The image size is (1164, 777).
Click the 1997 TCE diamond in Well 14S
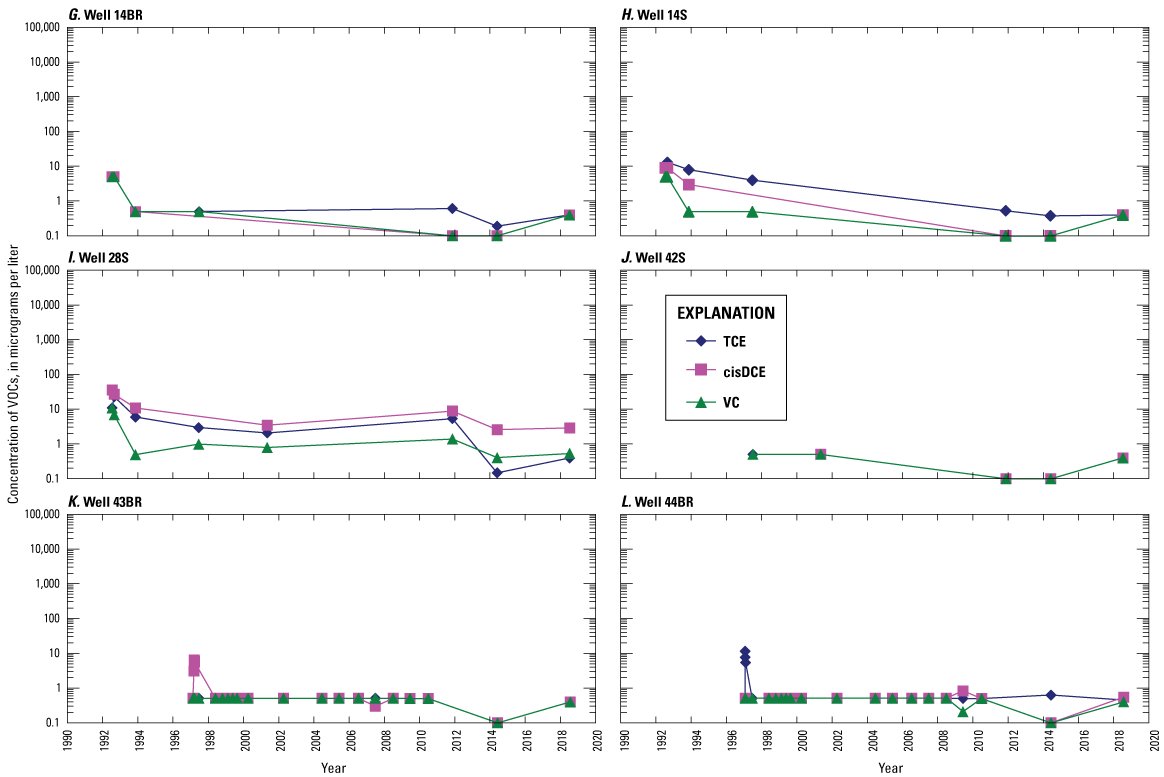coord(752,180)
